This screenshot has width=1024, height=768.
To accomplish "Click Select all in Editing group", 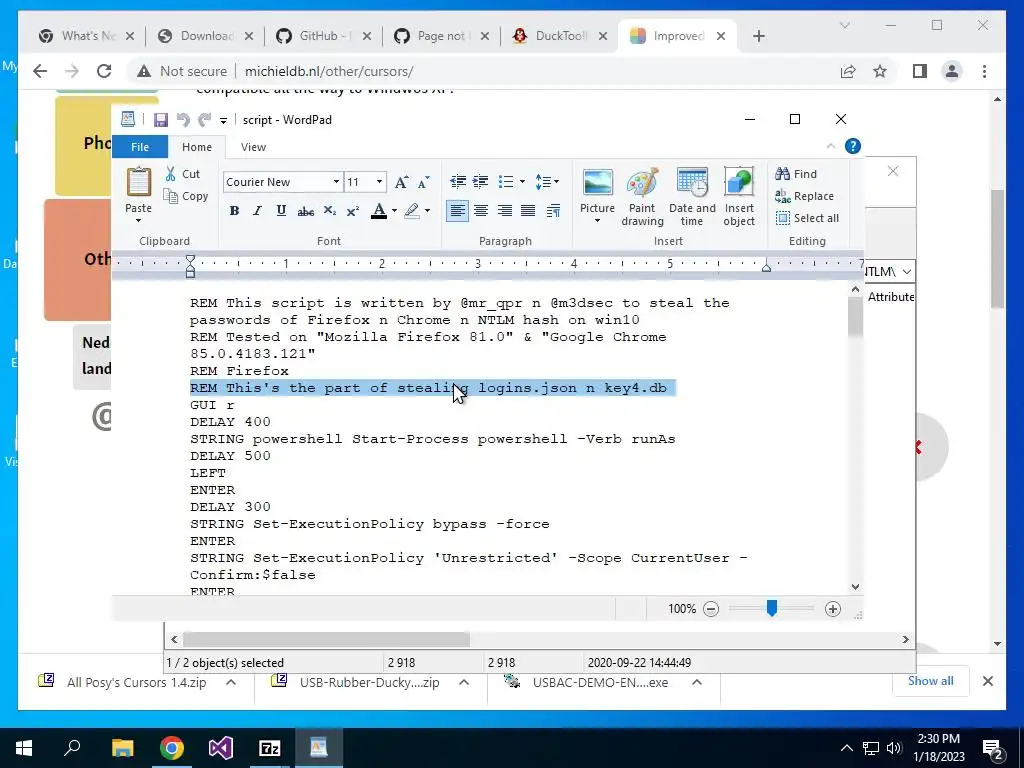I will coord(807,218).
